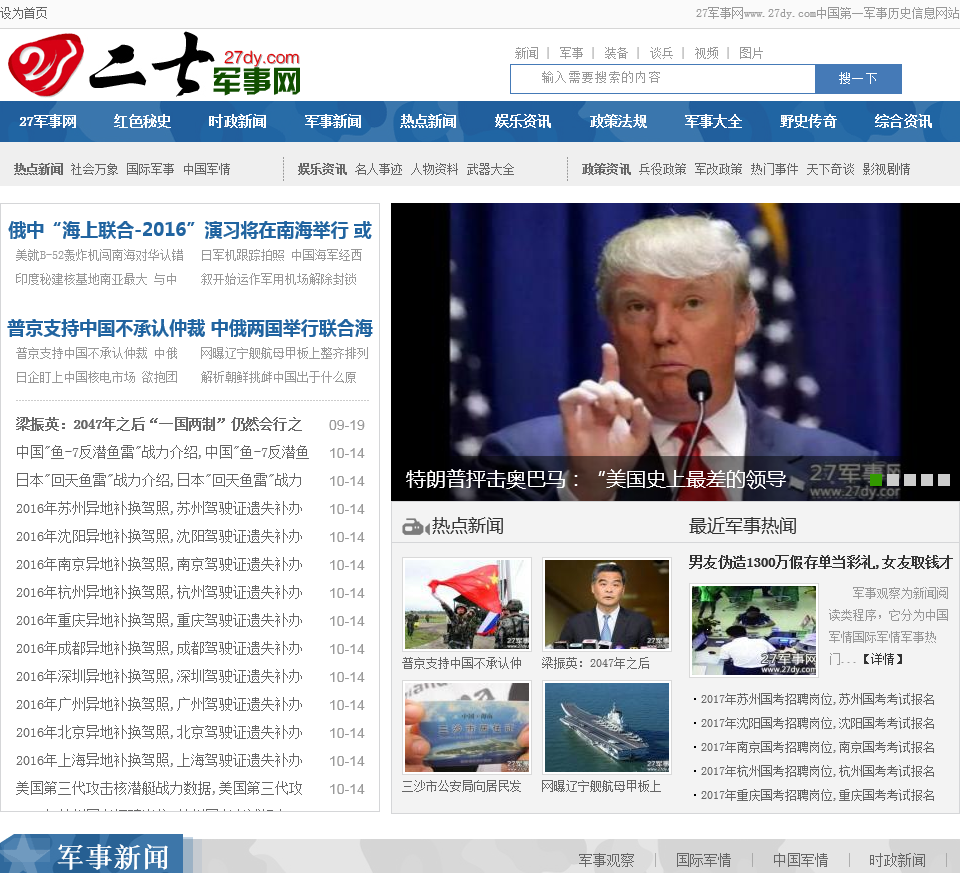This screenshot has width=960, height=873.
Task: Open 军事新闻 in main navigation
Action: point(333,121)
